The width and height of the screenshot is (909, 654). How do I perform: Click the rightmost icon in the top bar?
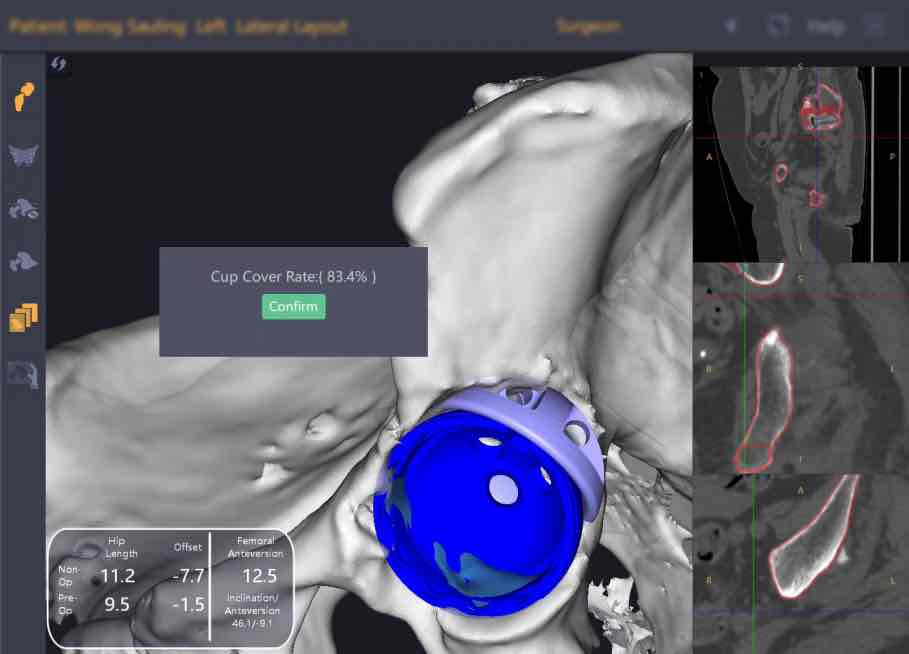tap(873, 26)
